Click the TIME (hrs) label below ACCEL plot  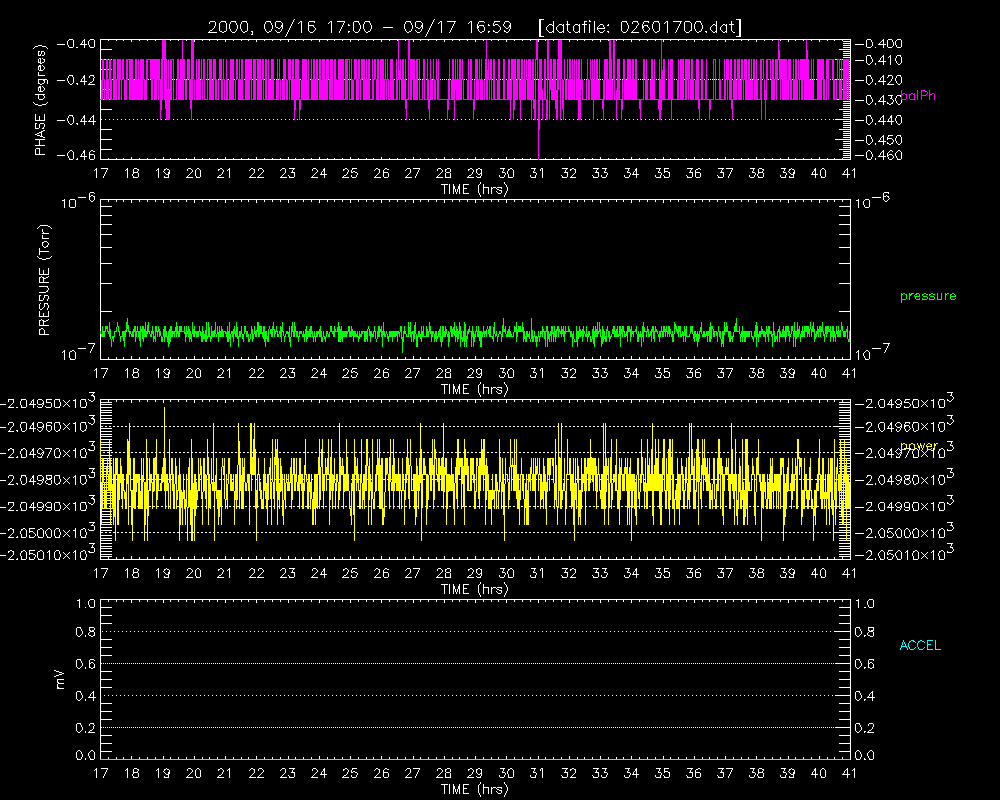pyautogui.click(x=475, y=790)
